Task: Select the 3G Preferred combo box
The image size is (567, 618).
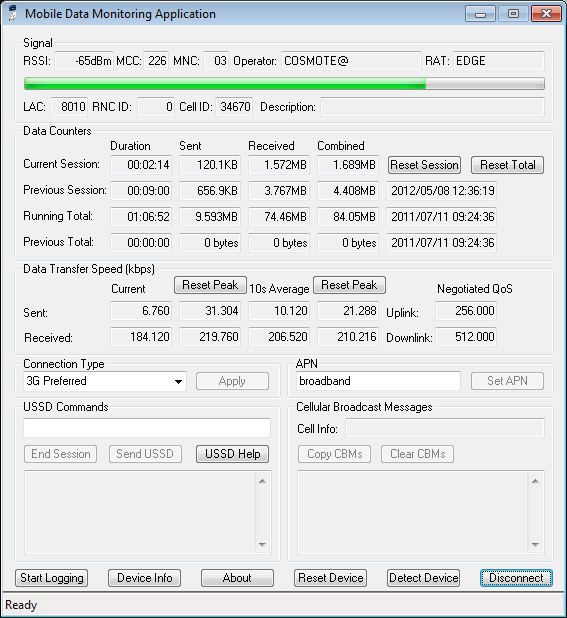Action: click(x=105, y=381)
